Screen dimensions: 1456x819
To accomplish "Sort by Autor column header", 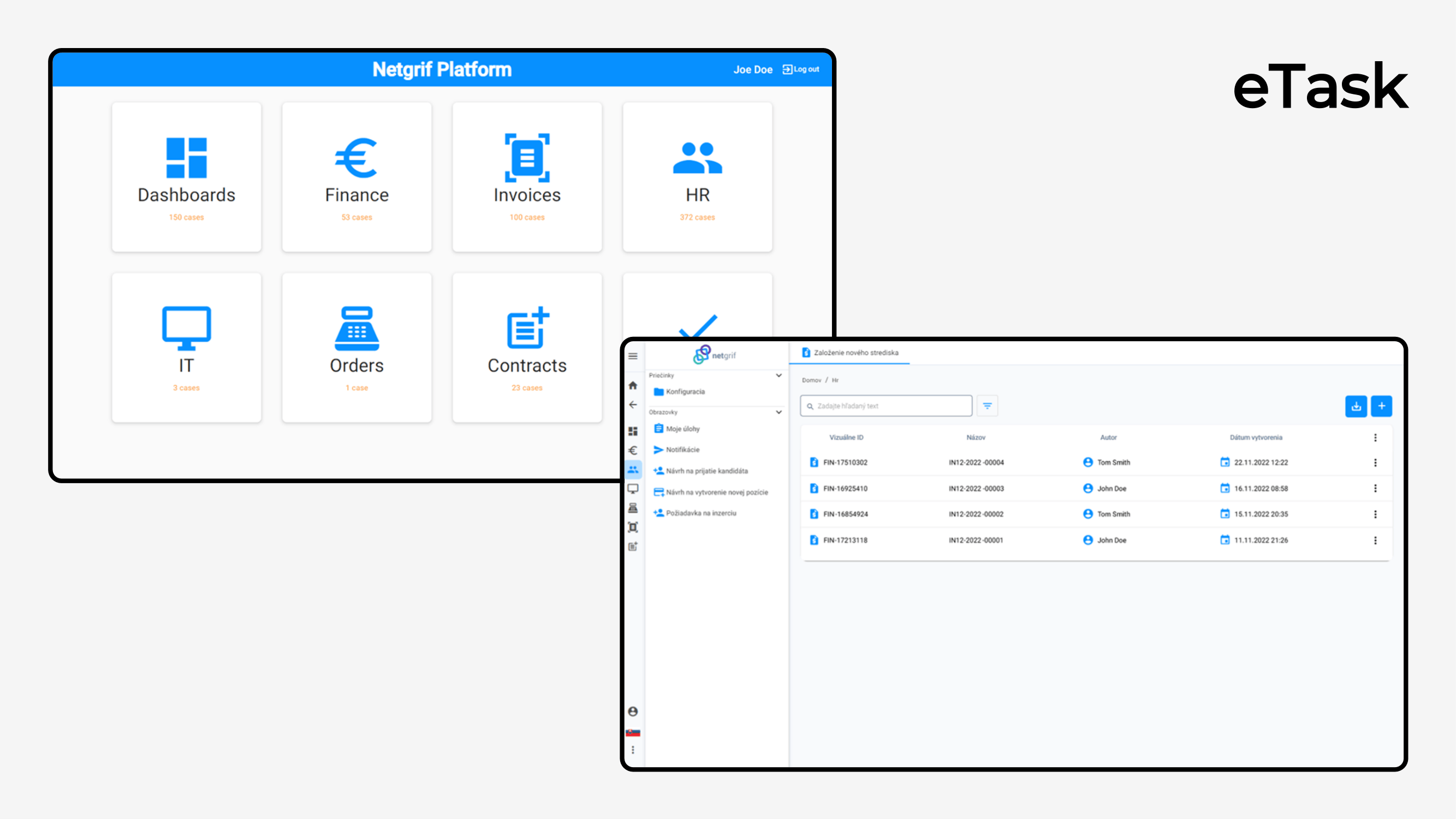I will pyautogui.click(x=1108, y=437).
